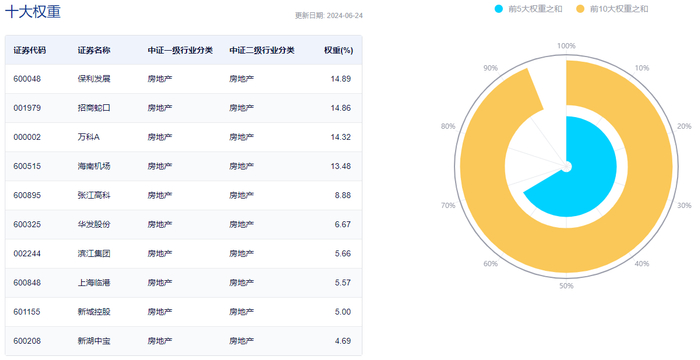
Task: Click weight value 14.86
Action: coord(341,108)
